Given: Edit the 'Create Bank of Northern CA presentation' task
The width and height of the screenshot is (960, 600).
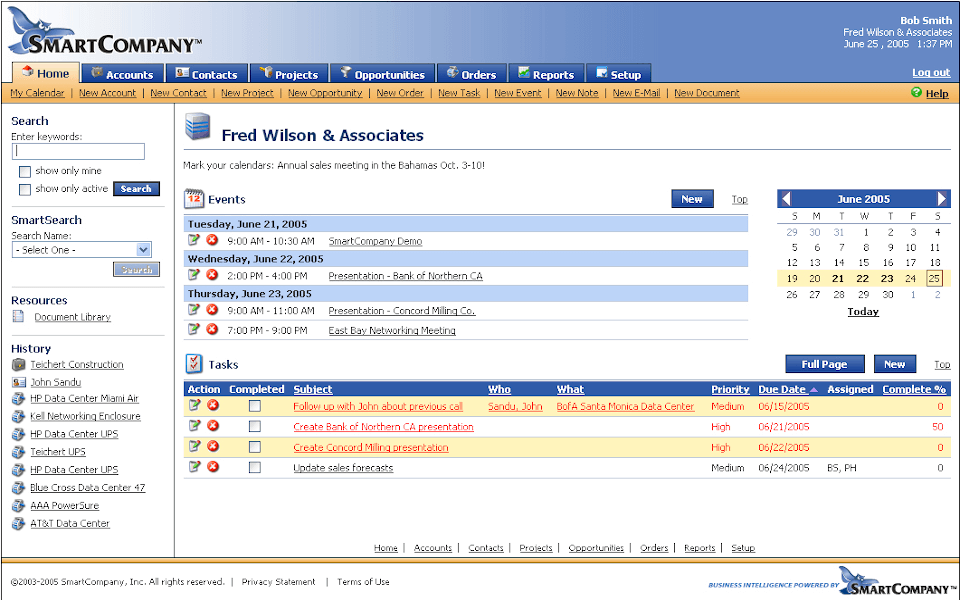Looking at the screenshot, I should [x=194, y=426].
